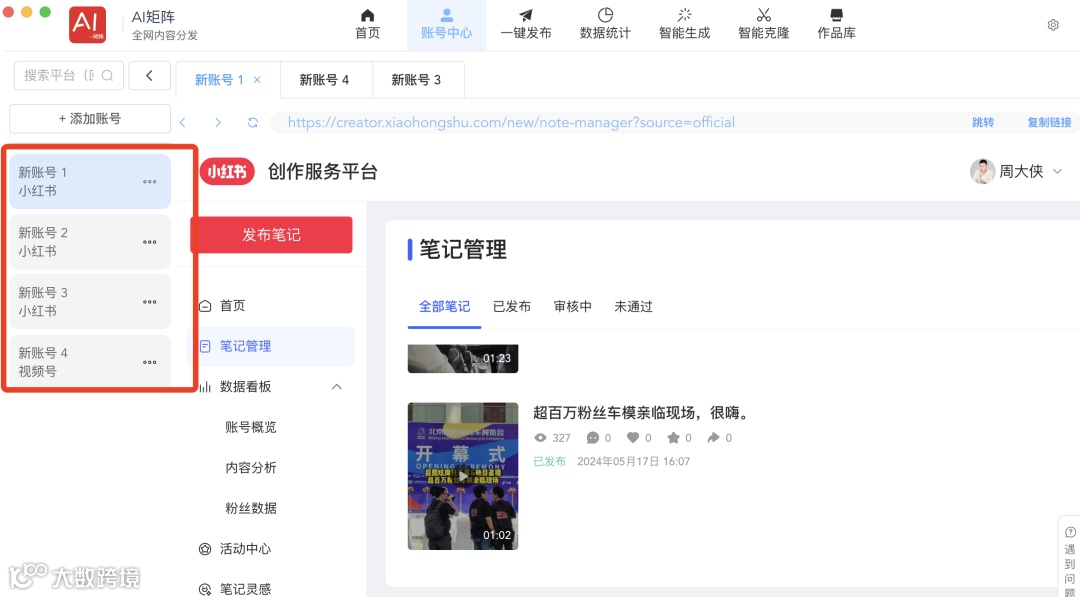This screenshot has width=1080, height=597.
Task: Go forward in embedded browser
Action: click(218, 123)
